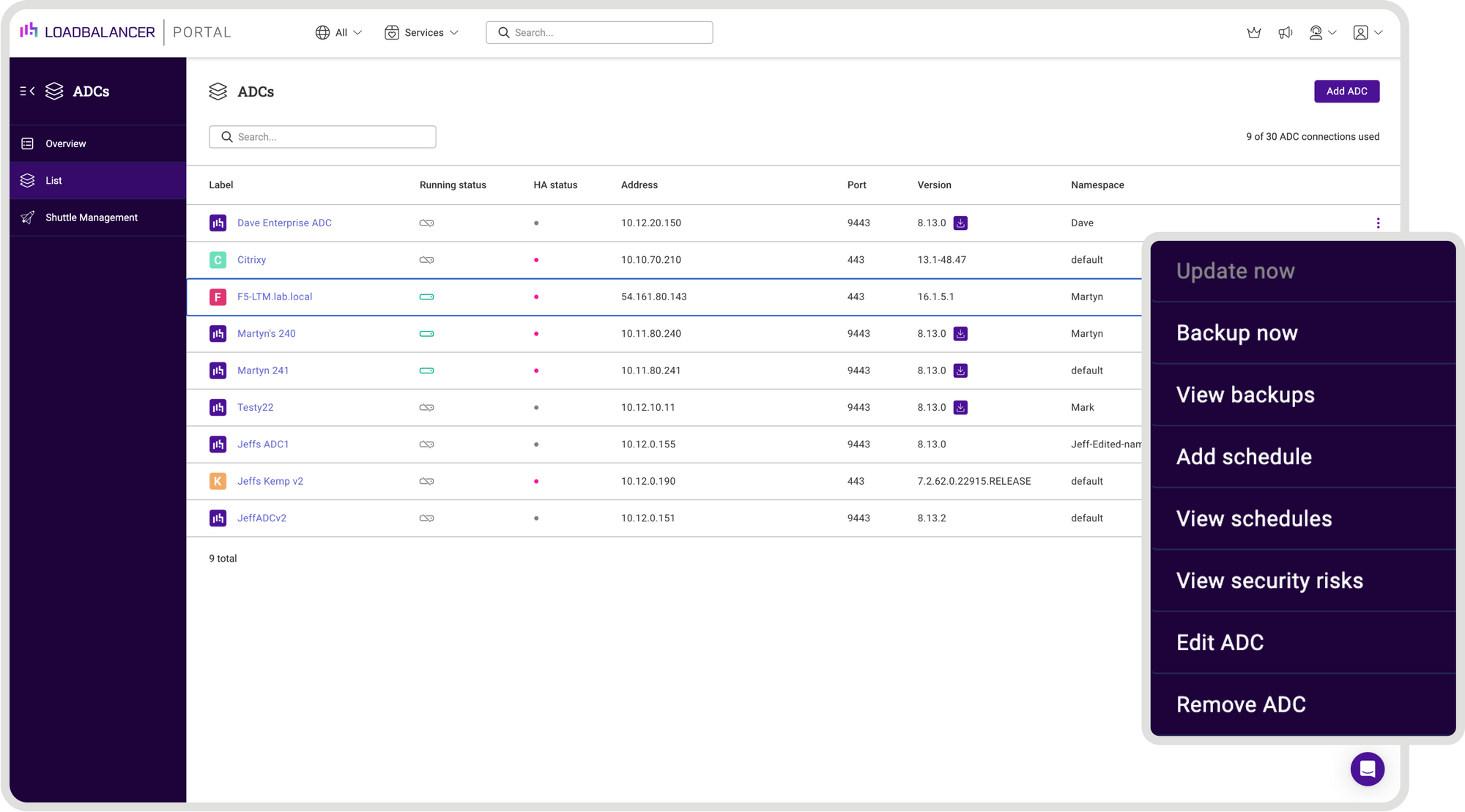This screenshot has width=1465, height=812.
Task: Choose Remove ADC from the context menu
Action: [1302, 704]
